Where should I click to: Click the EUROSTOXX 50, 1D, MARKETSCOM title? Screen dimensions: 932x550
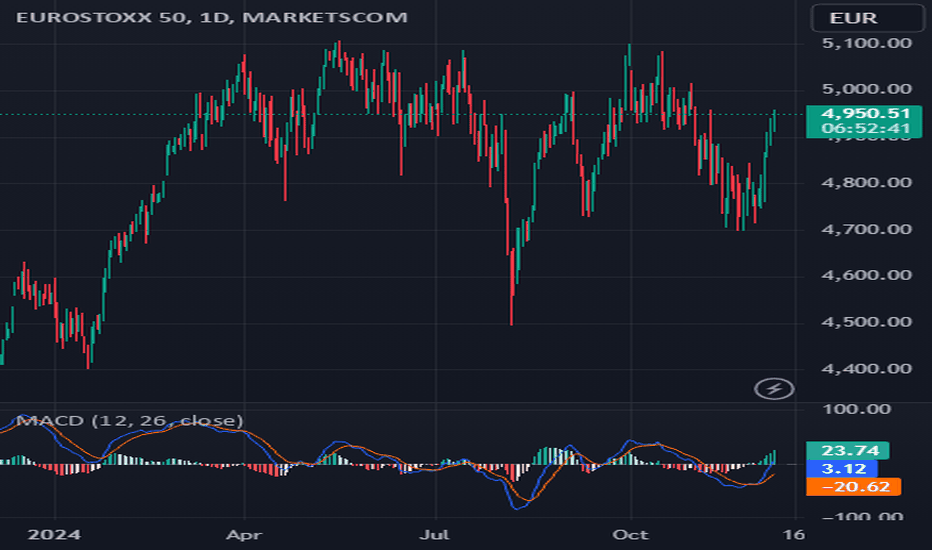pyautogui.click(x=212, y=17)
